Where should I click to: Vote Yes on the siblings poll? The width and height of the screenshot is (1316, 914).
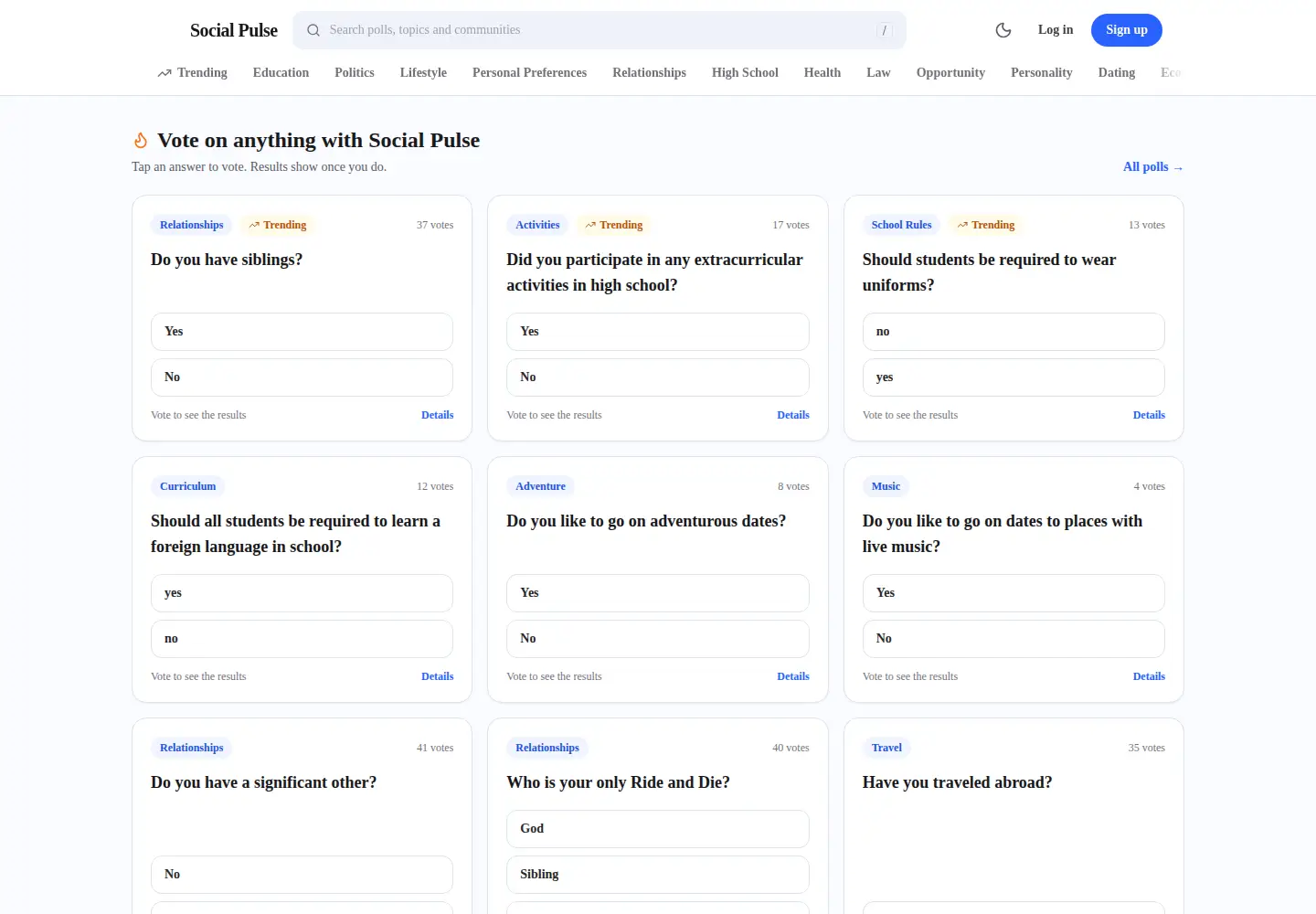(302, 332)
